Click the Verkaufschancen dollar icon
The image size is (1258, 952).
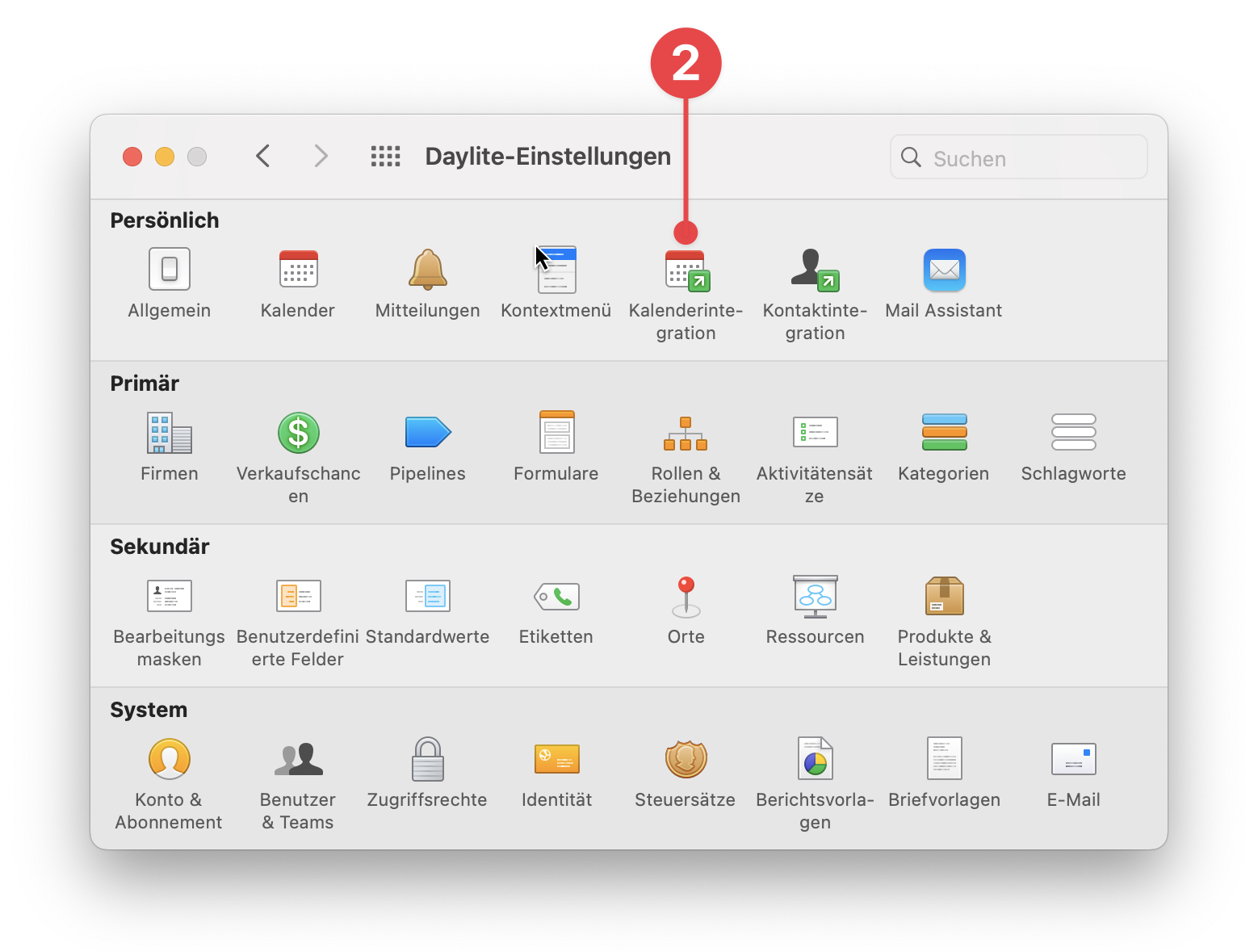[x=298, y=433]
